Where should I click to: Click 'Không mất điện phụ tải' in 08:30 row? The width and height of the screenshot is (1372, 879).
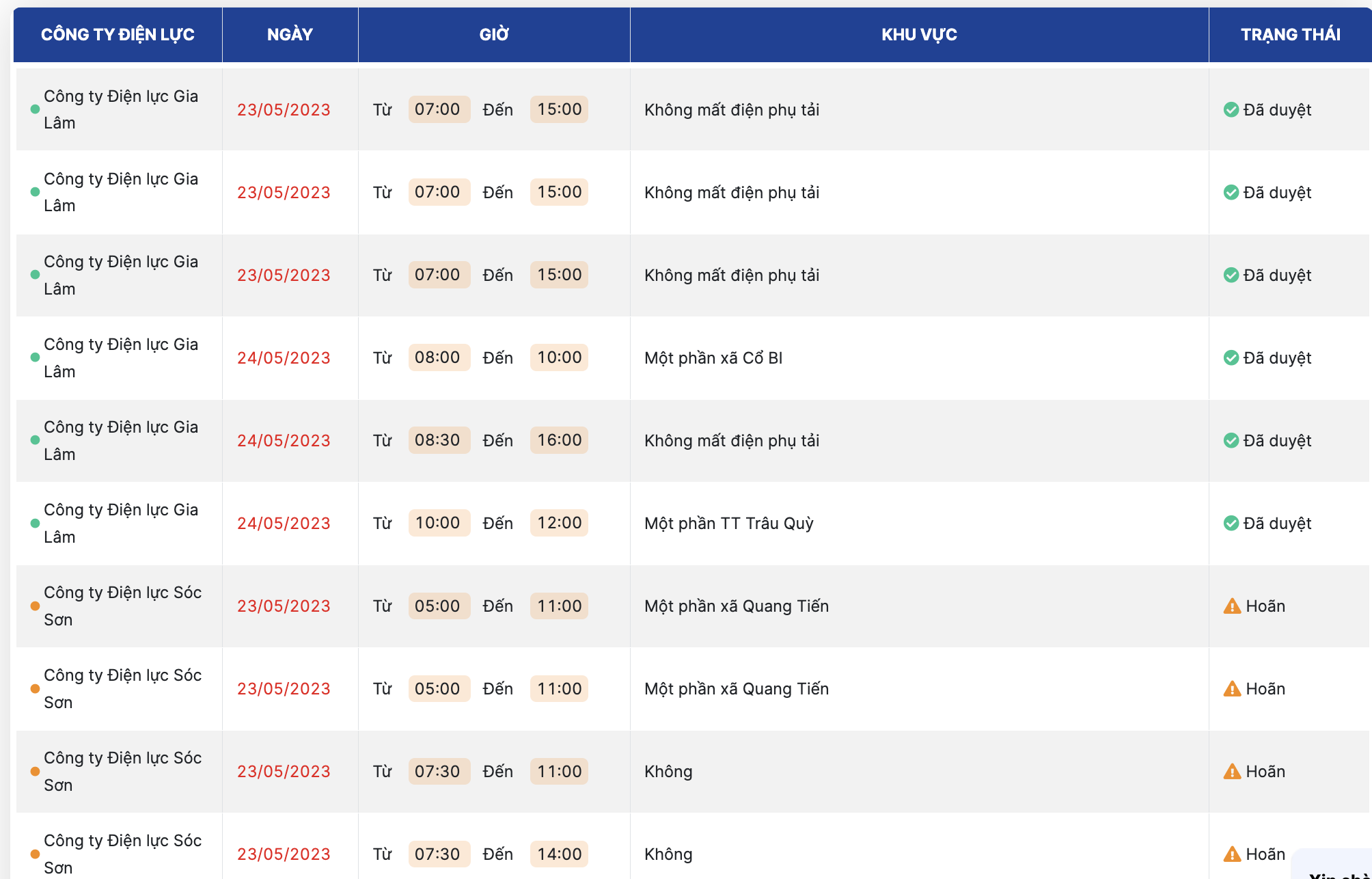732,441
